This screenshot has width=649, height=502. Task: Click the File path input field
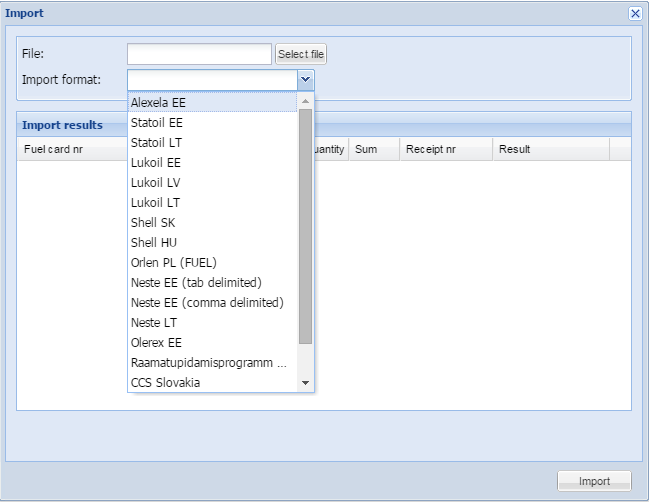[199, 54]
